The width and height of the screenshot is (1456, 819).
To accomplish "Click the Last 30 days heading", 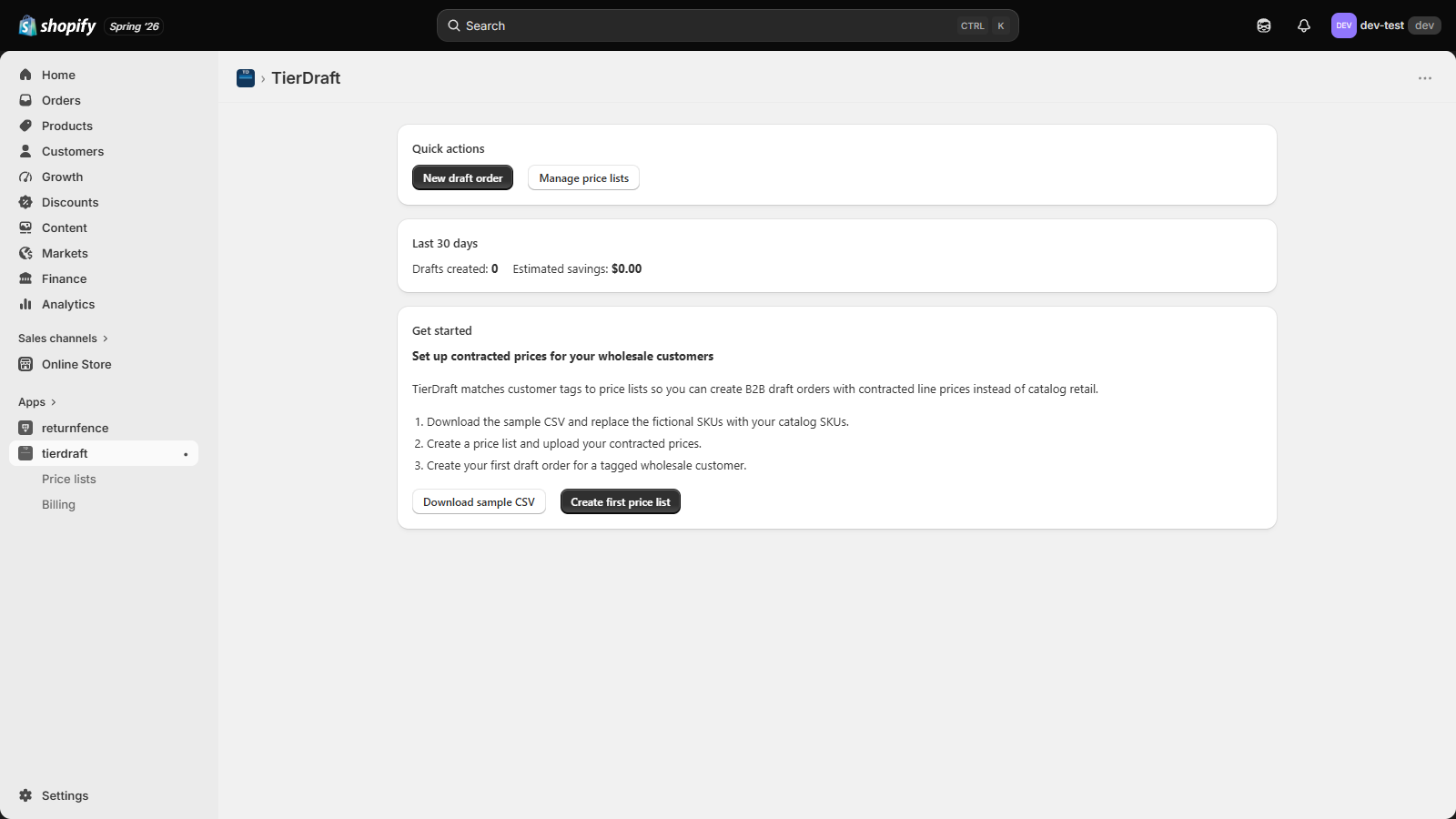I will 445,243.
